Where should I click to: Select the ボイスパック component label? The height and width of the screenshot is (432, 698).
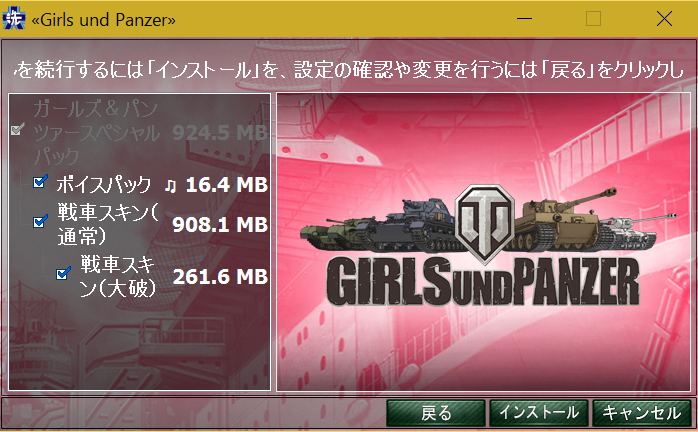pyautogui.click(x=103, y=184)
